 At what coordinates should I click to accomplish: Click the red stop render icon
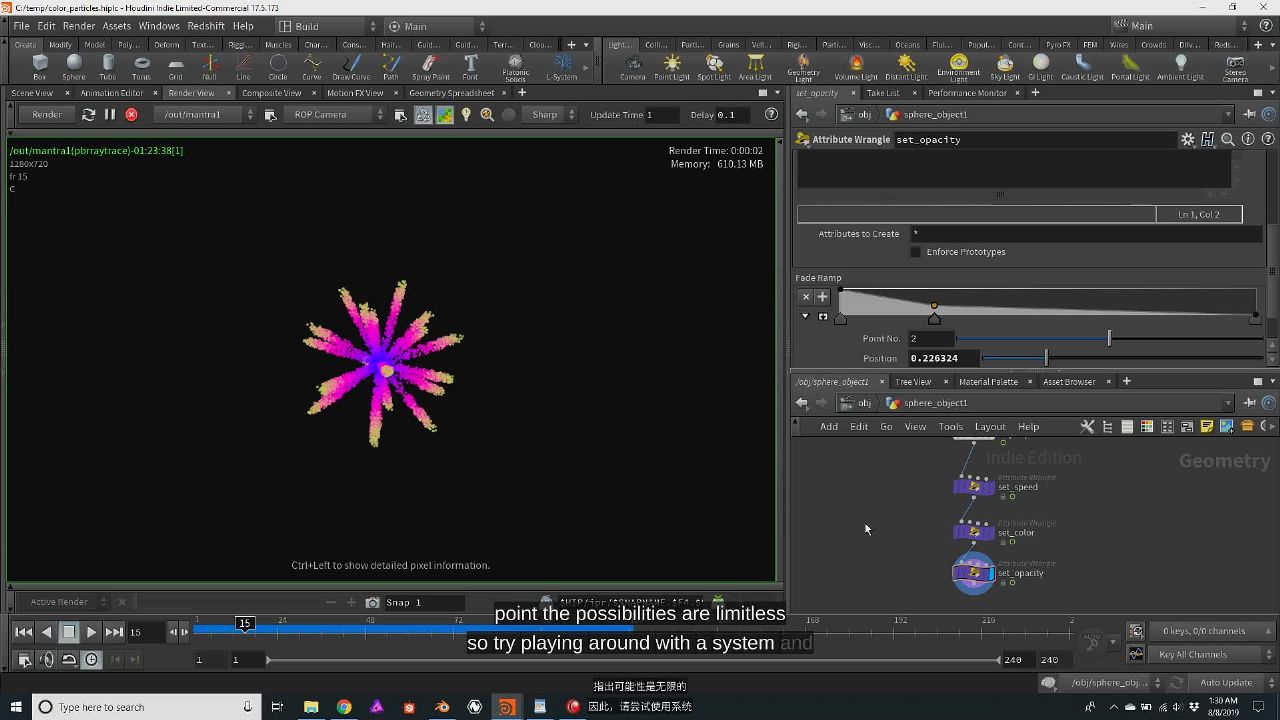tap(131, 115)
